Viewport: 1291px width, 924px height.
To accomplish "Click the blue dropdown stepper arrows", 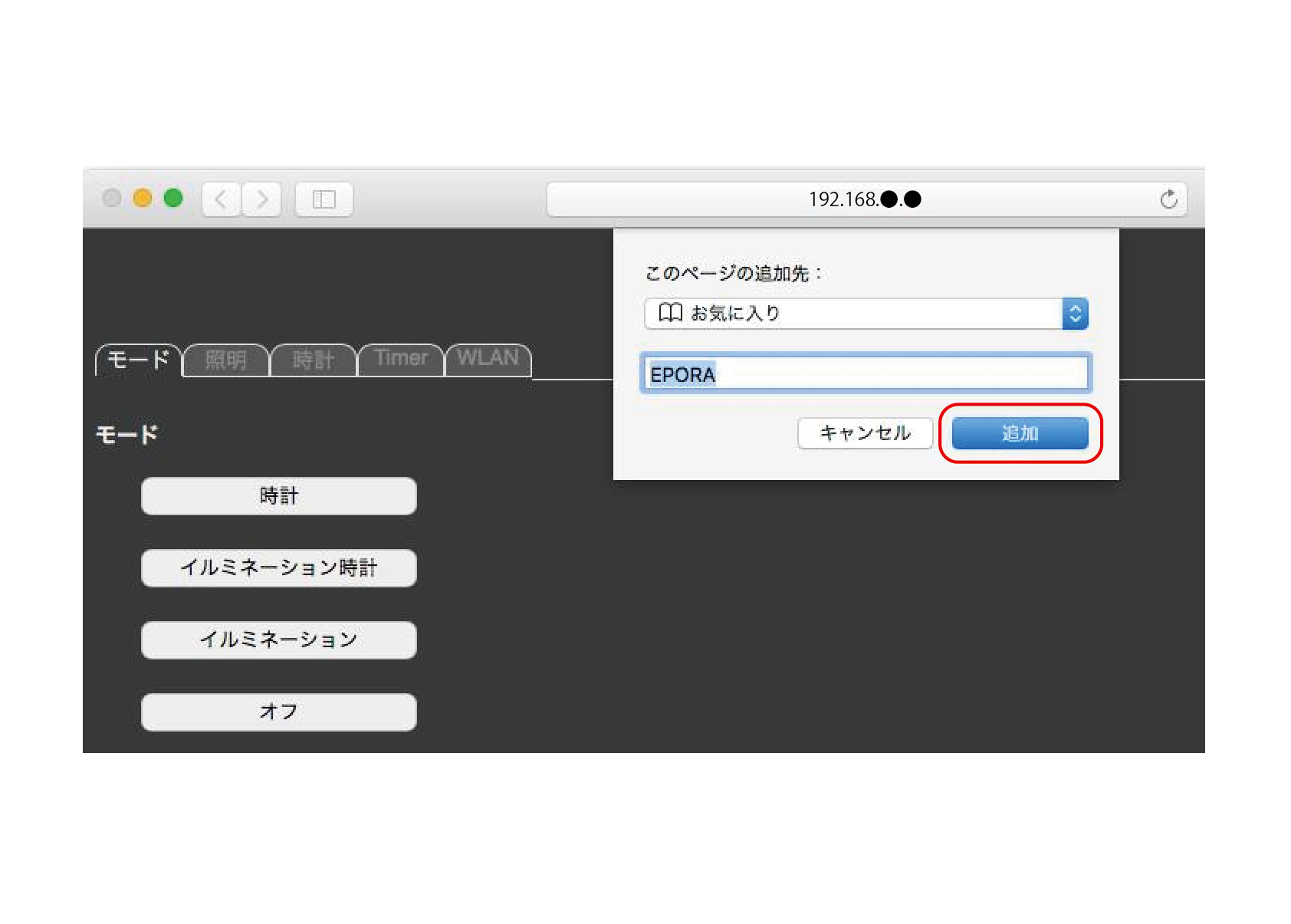I will (1075, 314).
